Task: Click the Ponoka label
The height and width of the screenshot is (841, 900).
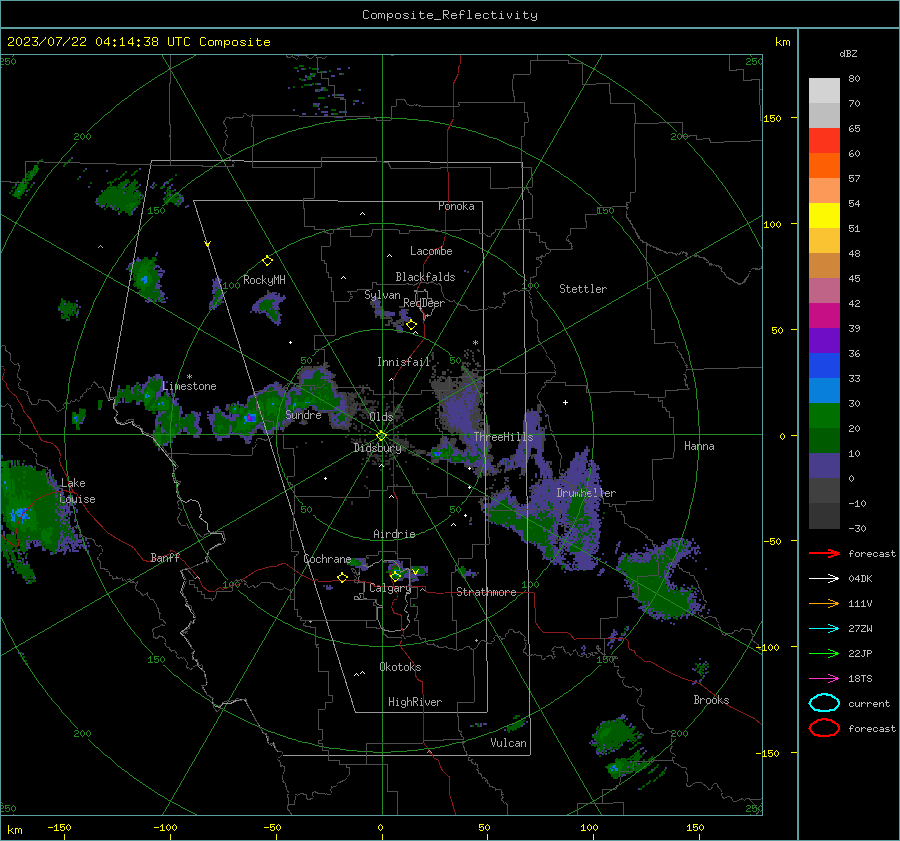Action: (x=456, y=206)
